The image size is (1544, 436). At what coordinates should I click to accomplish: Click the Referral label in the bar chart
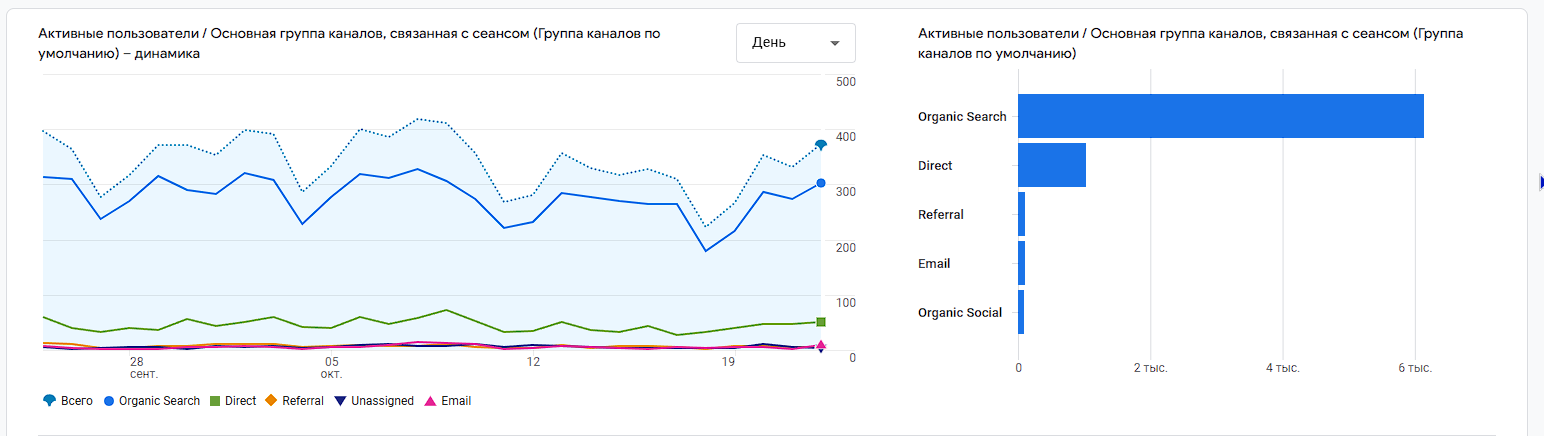click(941, 215)
